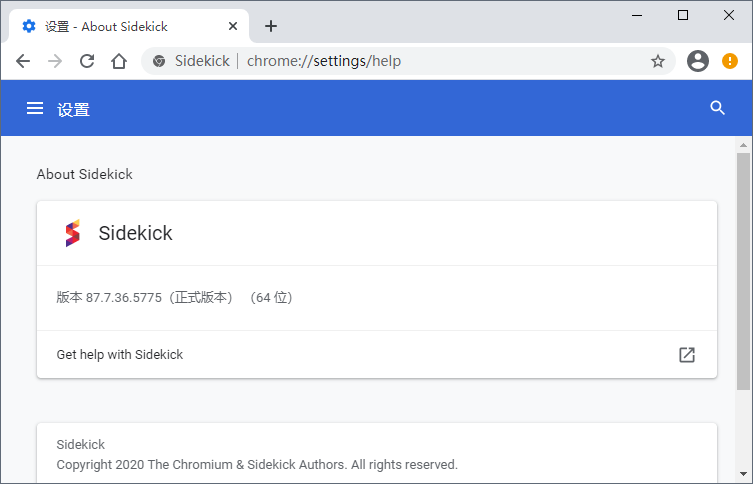Click the site info icon beside Sidekick
The height and width of the screenshot is (484, 753).
159,61
